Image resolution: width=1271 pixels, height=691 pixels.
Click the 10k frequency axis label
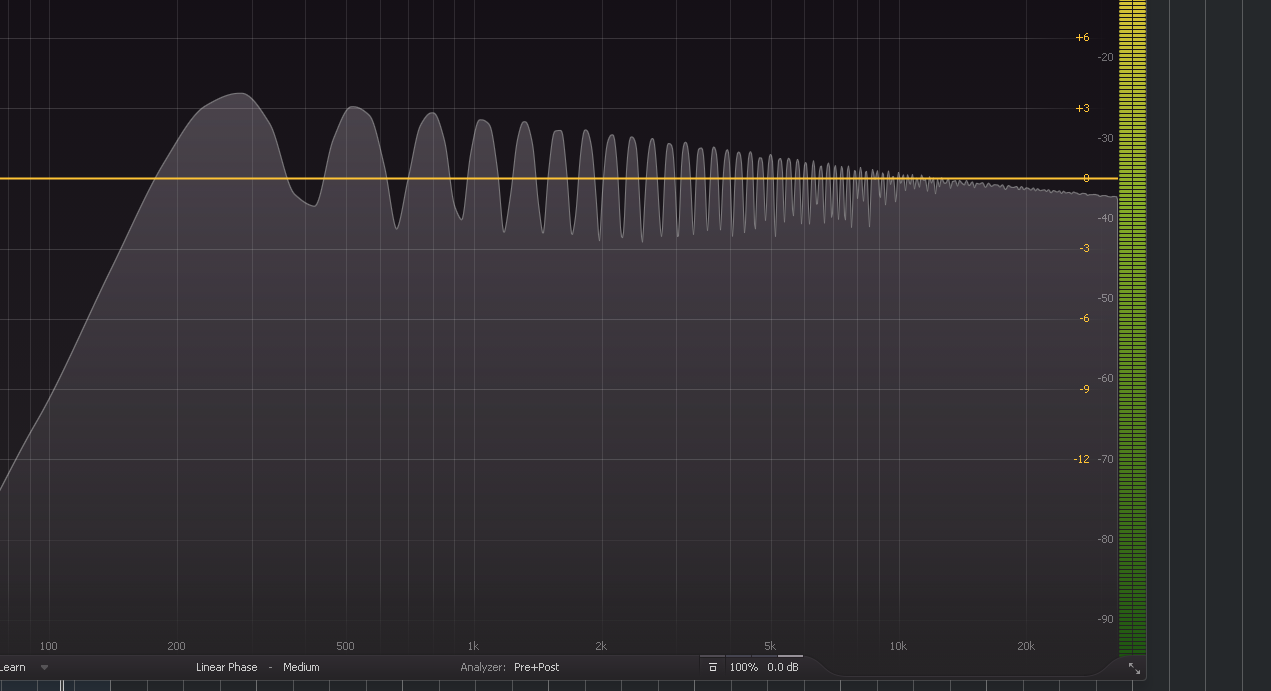(898, 646)
